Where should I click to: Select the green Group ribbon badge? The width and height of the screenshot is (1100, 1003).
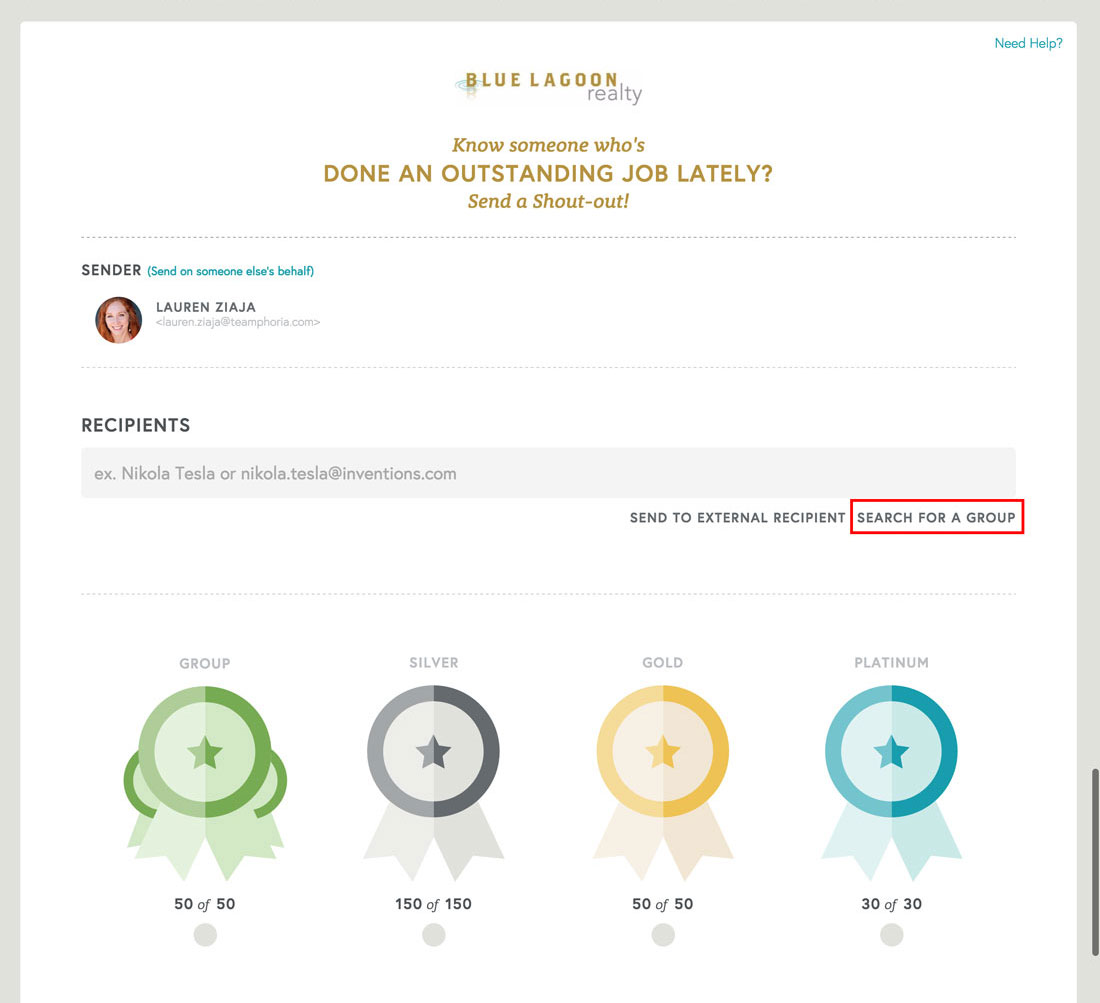click(x=205, y=782)
